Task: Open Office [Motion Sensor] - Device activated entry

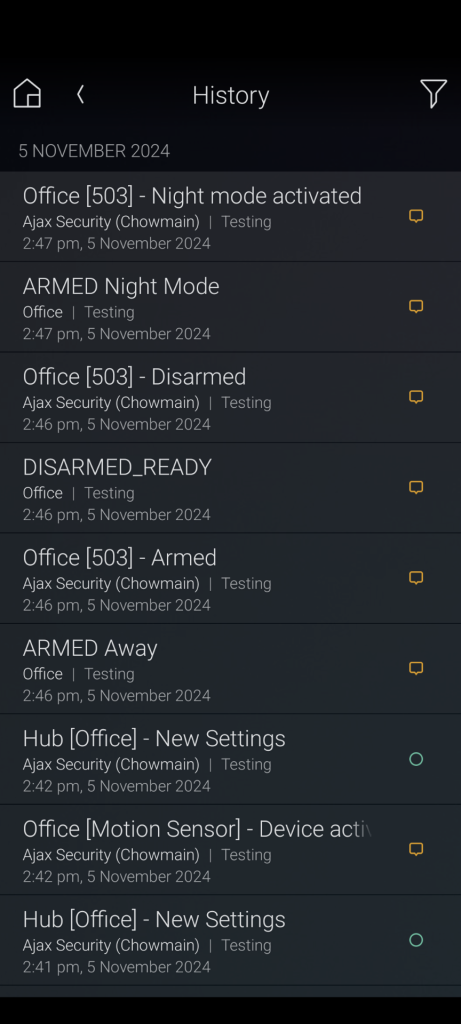Action: (x=230, y=850)
